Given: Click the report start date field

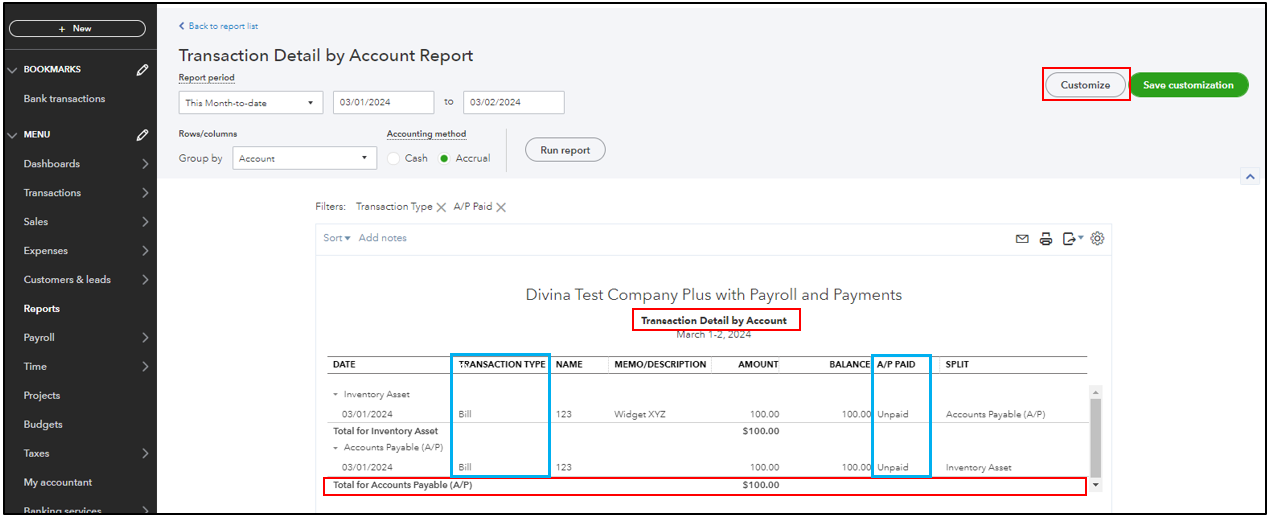Looking at the screenshot, I should [383, 102].
